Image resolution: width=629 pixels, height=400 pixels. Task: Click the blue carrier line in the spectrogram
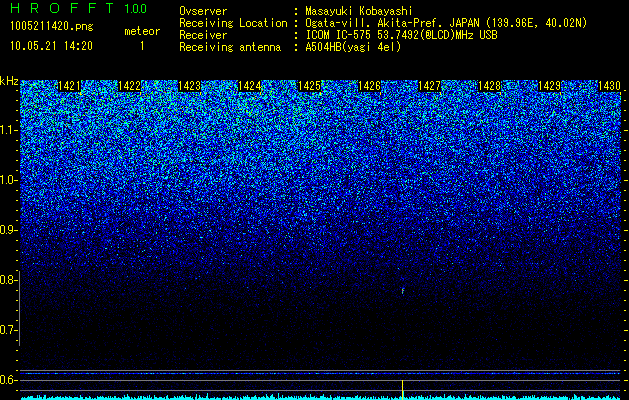(320, 373)
